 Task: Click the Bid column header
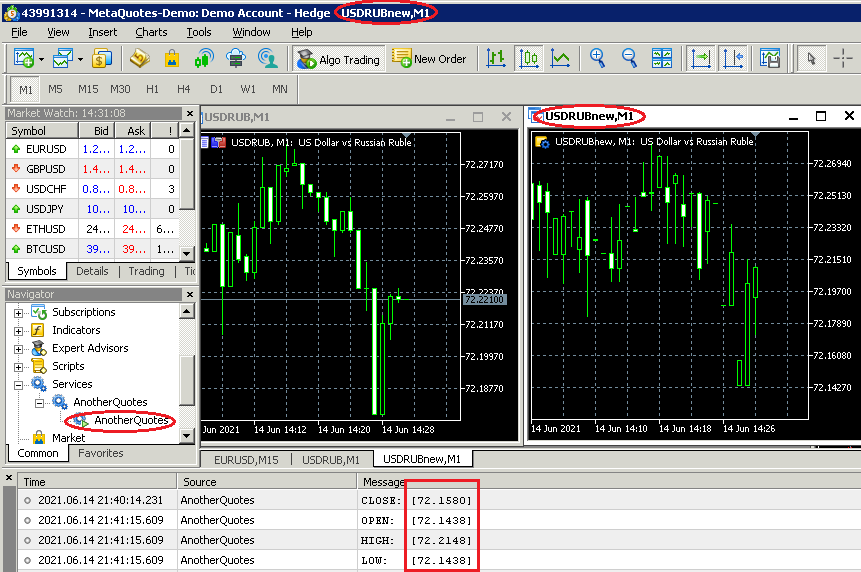click(x=97, y=131)
